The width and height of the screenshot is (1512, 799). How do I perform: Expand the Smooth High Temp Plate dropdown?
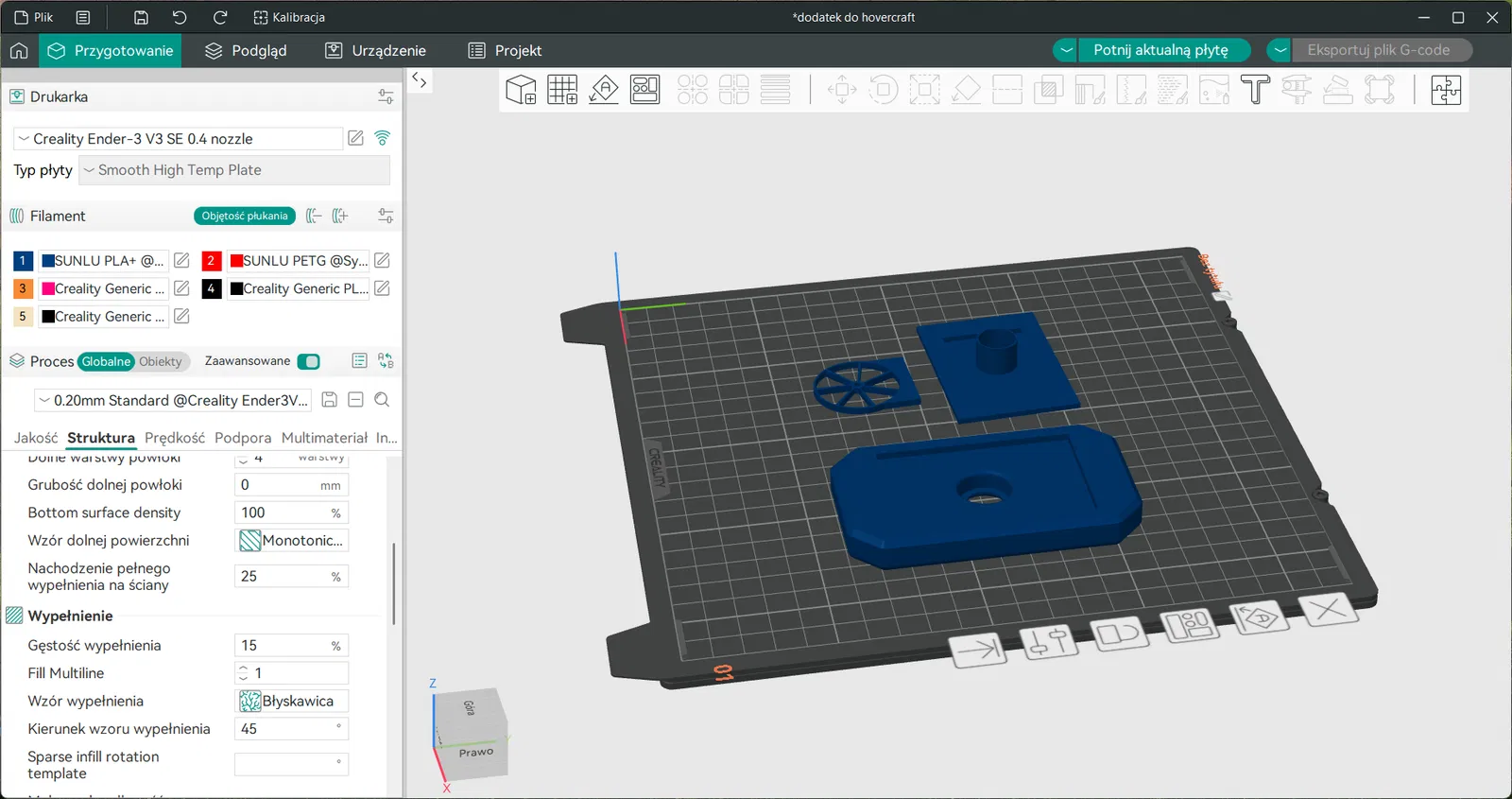tap(234, 170)
